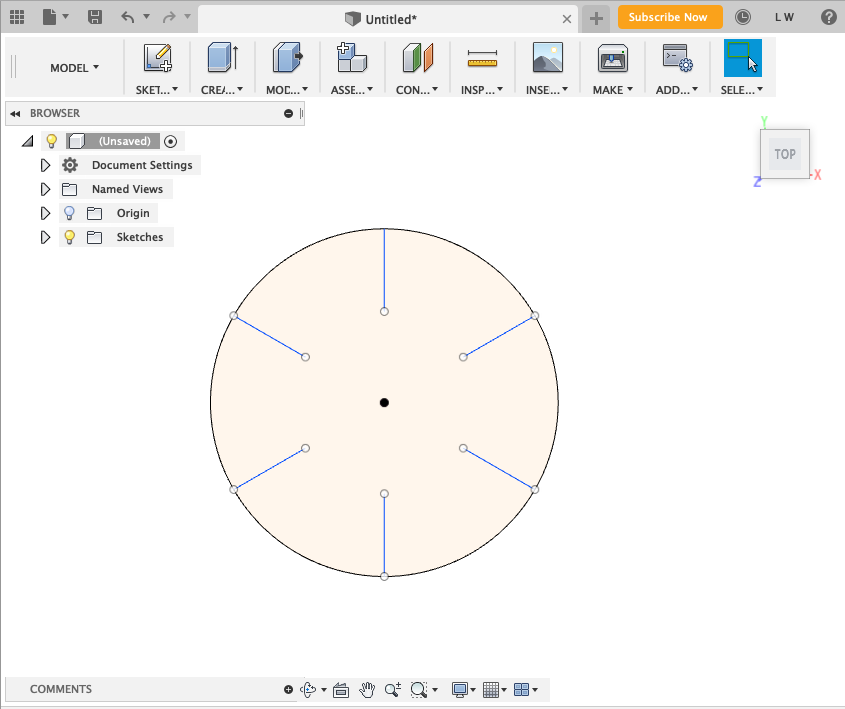Toggle visibility bulb of Unsaved component
The image size is (845, 709).
click(x=51, y=141)
